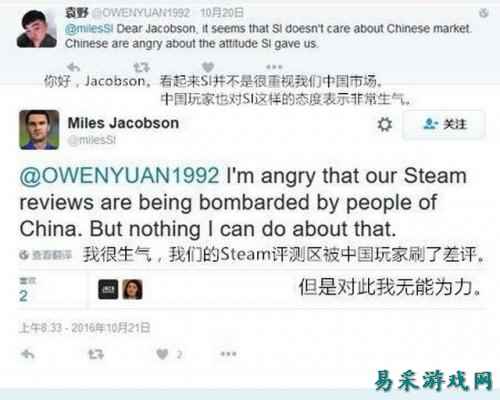Open @OWENYUAN1992 mention link in the tweet
Viewport: 500px width, 400px height.
[120, 175]
